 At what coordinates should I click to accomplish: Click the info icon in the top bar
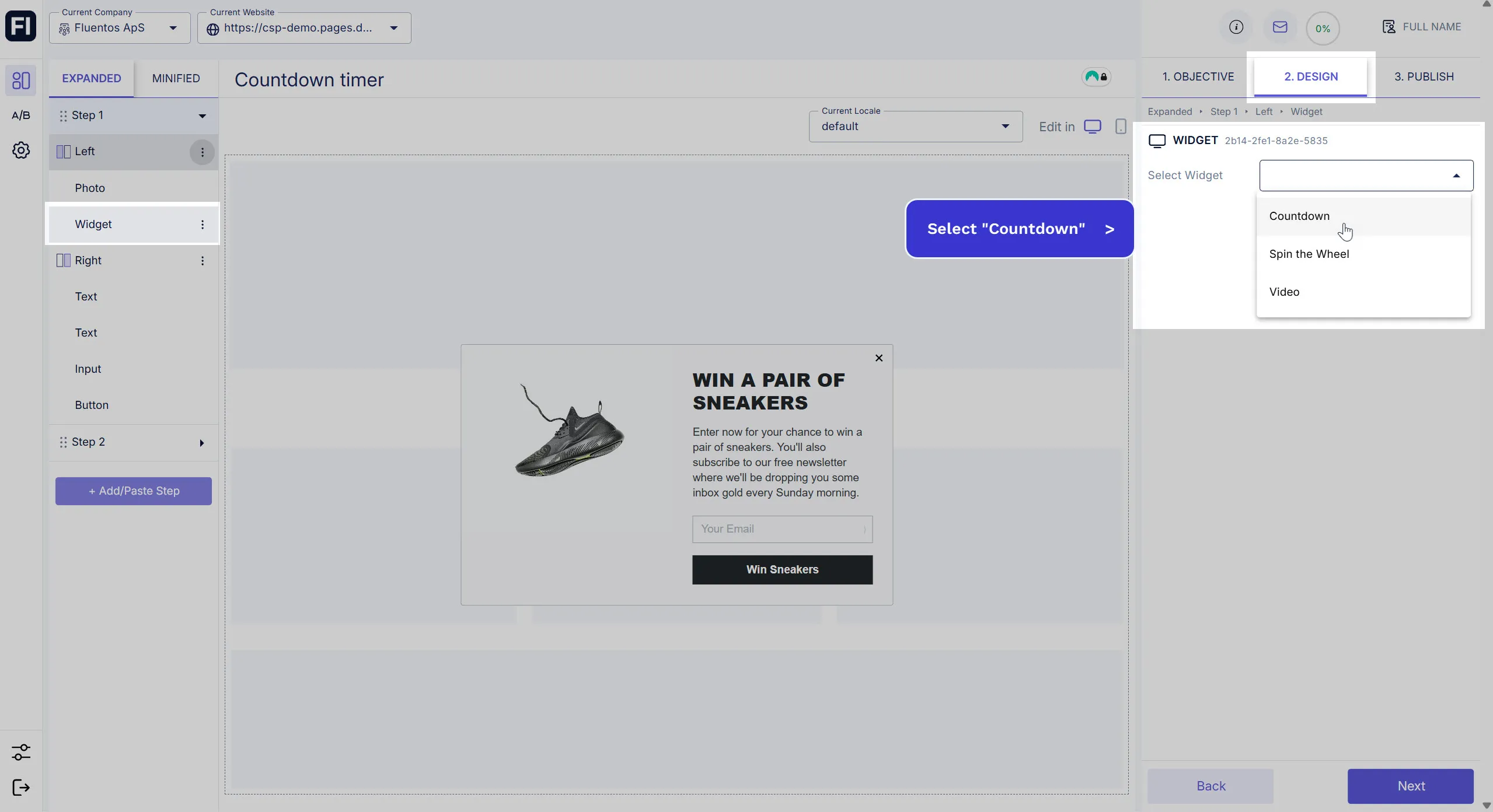coord(1236,27)
